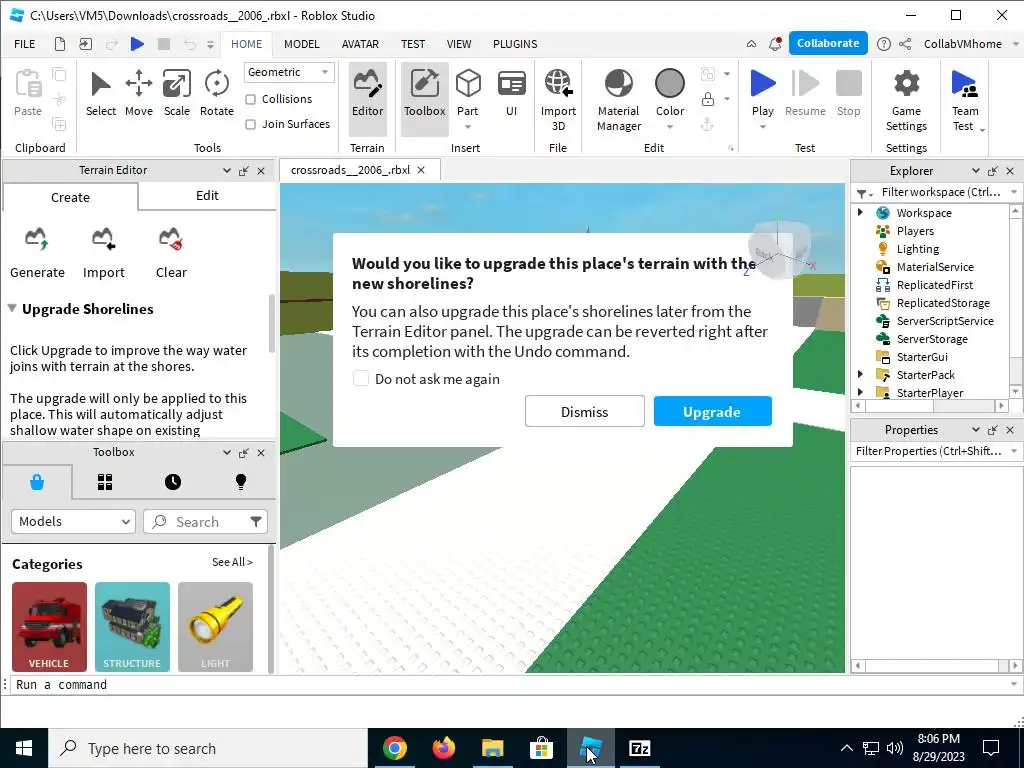Open the notifications bell
Image resolution: width=1024 pixels, height=768 pixels.
pyautogui.click(x=775, y=44)
